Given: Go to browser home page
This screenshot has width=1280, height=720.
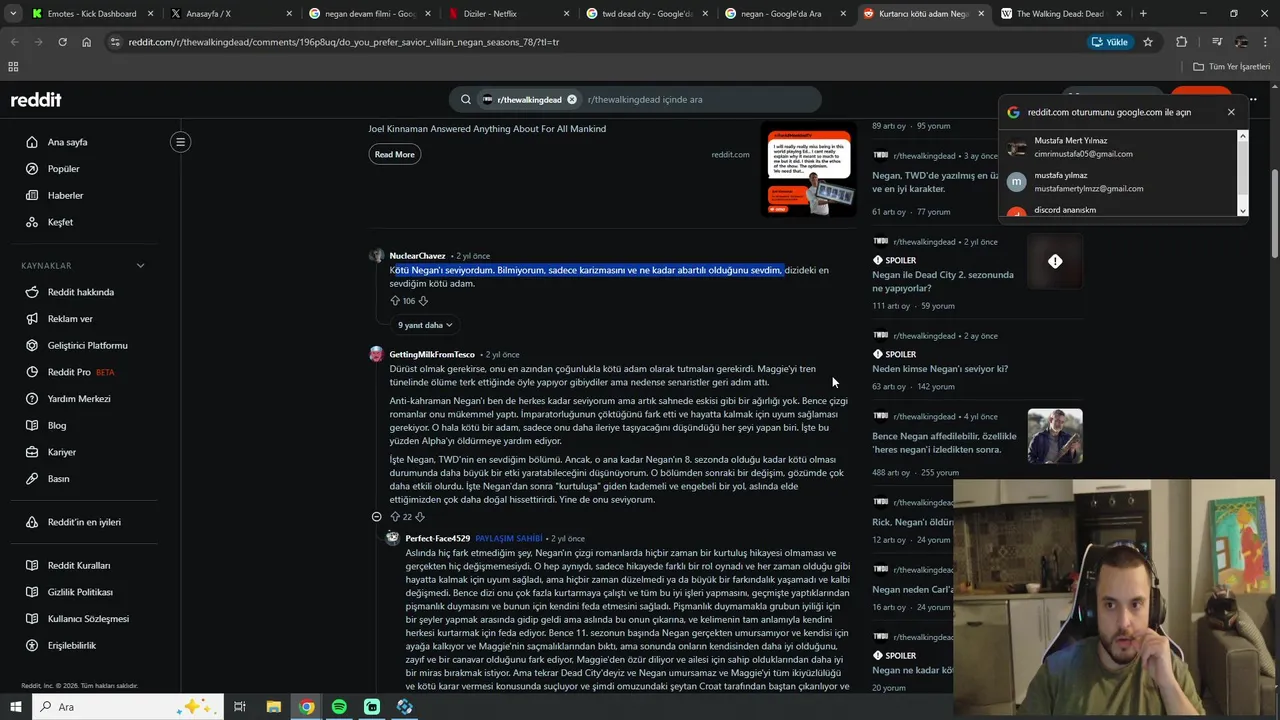Looking at the screenshot, I should [x=86, y=42].
